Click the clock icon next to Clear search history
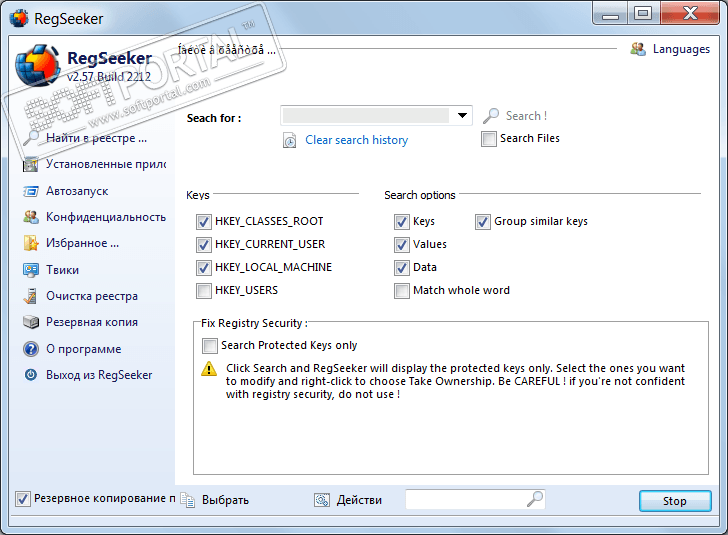The width and height of the screenshot is (728, 535). 290,141
